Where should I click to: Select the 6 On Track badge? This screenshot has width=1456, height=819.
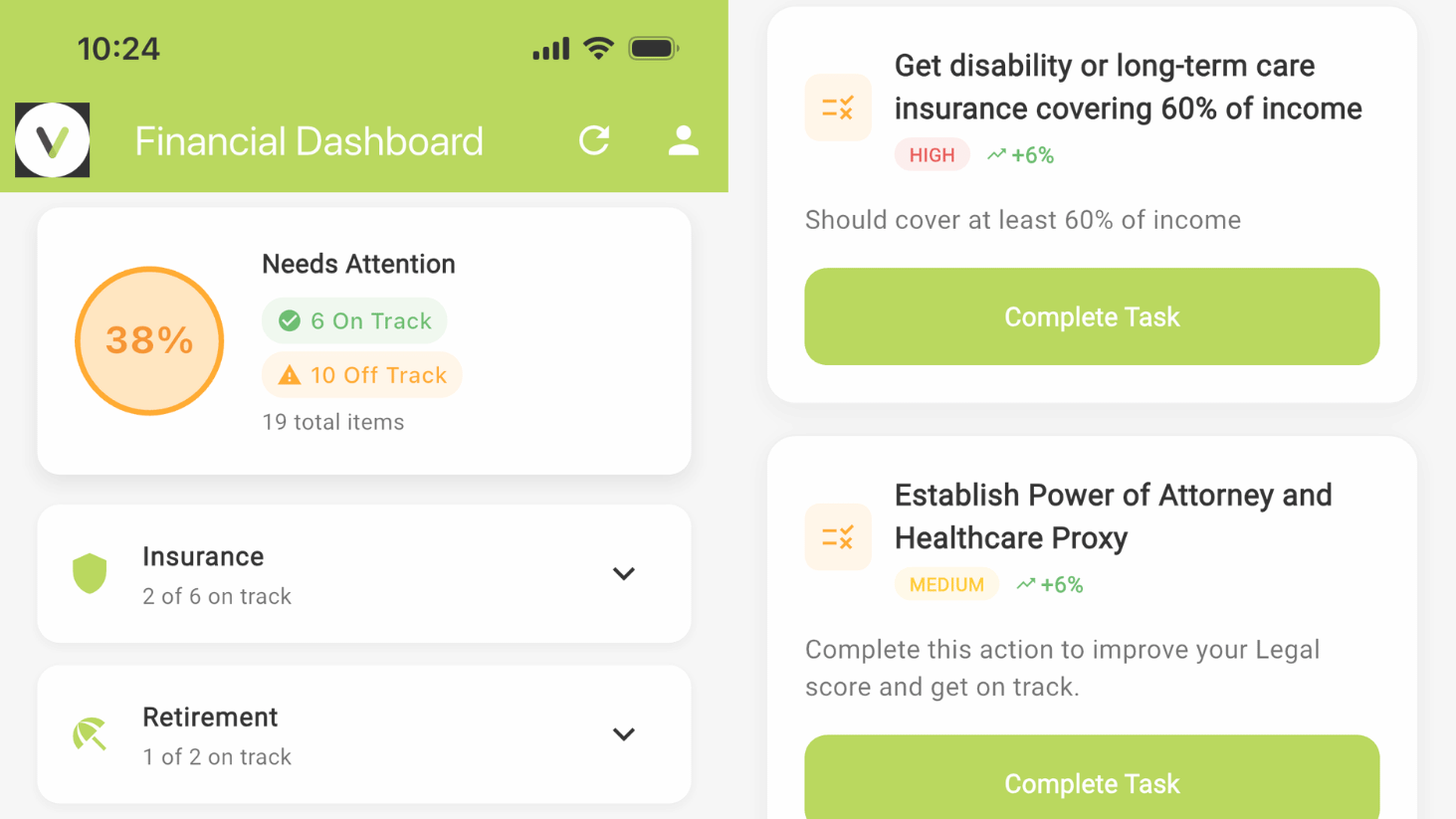354,320
